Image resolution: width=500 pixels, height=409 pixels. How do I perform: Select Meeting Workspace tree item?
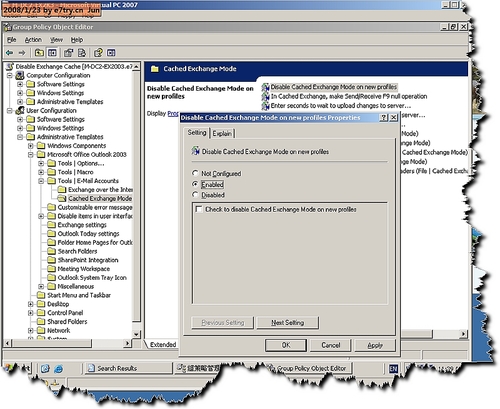click(84, 269)
